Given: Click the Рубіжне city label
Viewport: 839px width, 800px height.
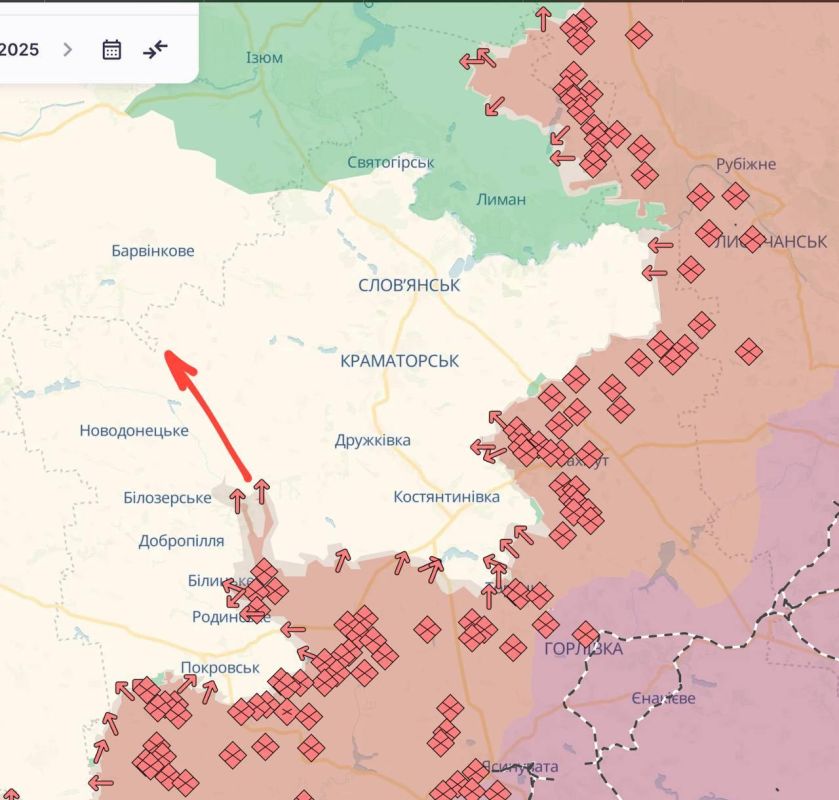Looking at the screenshot, I should 746,164.
